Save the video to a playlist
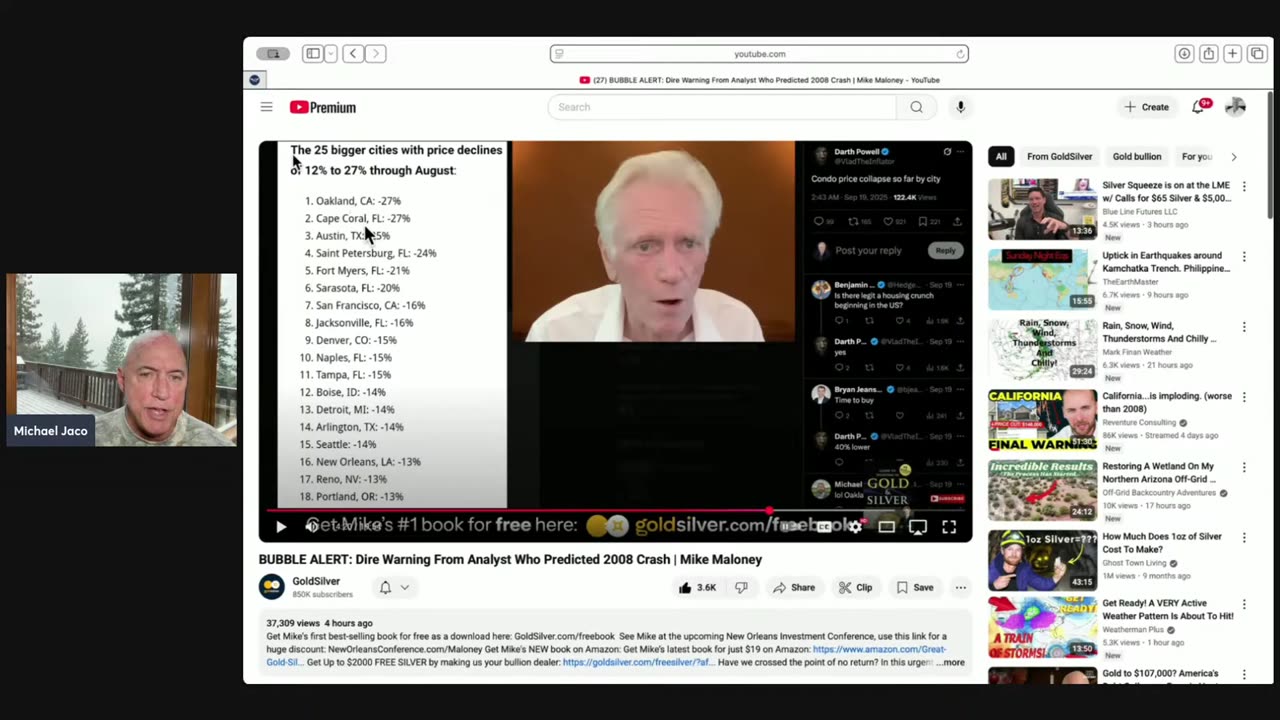The width and height of the screenshot is (1280, 720). click(x=914, y=588)
